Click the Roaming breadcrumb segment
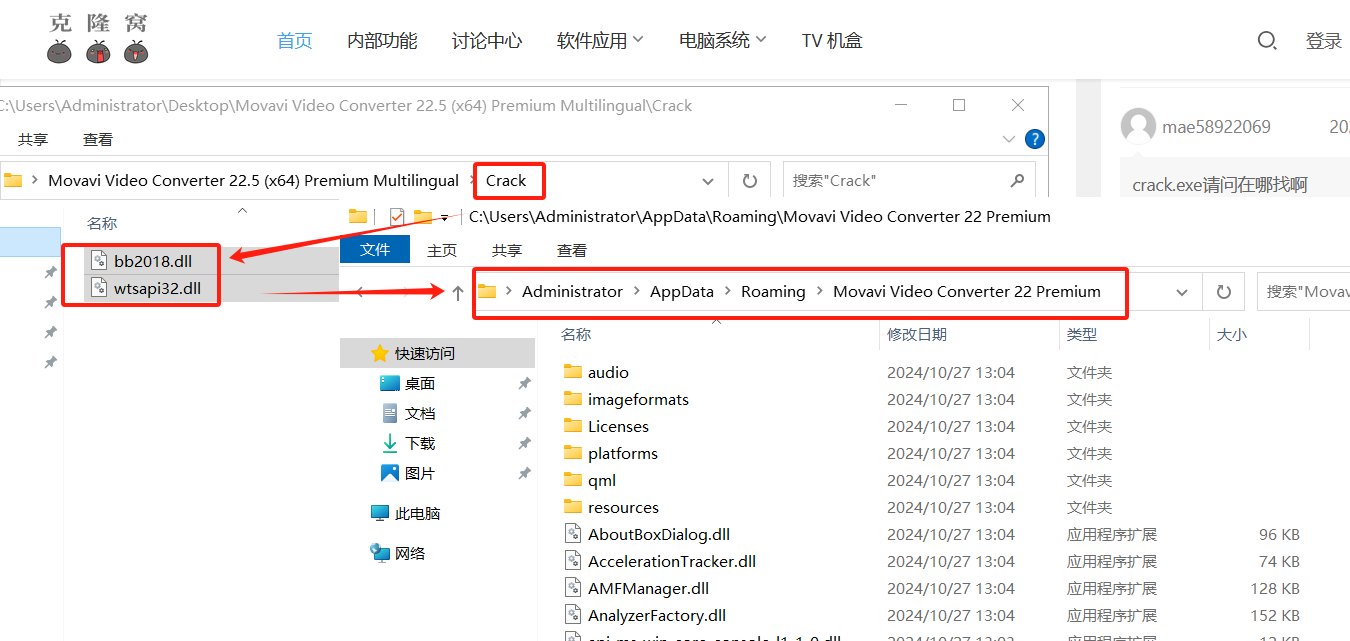Image resolution: width=1350 pixels, height=641 pixels. click(x=773, y=292)
